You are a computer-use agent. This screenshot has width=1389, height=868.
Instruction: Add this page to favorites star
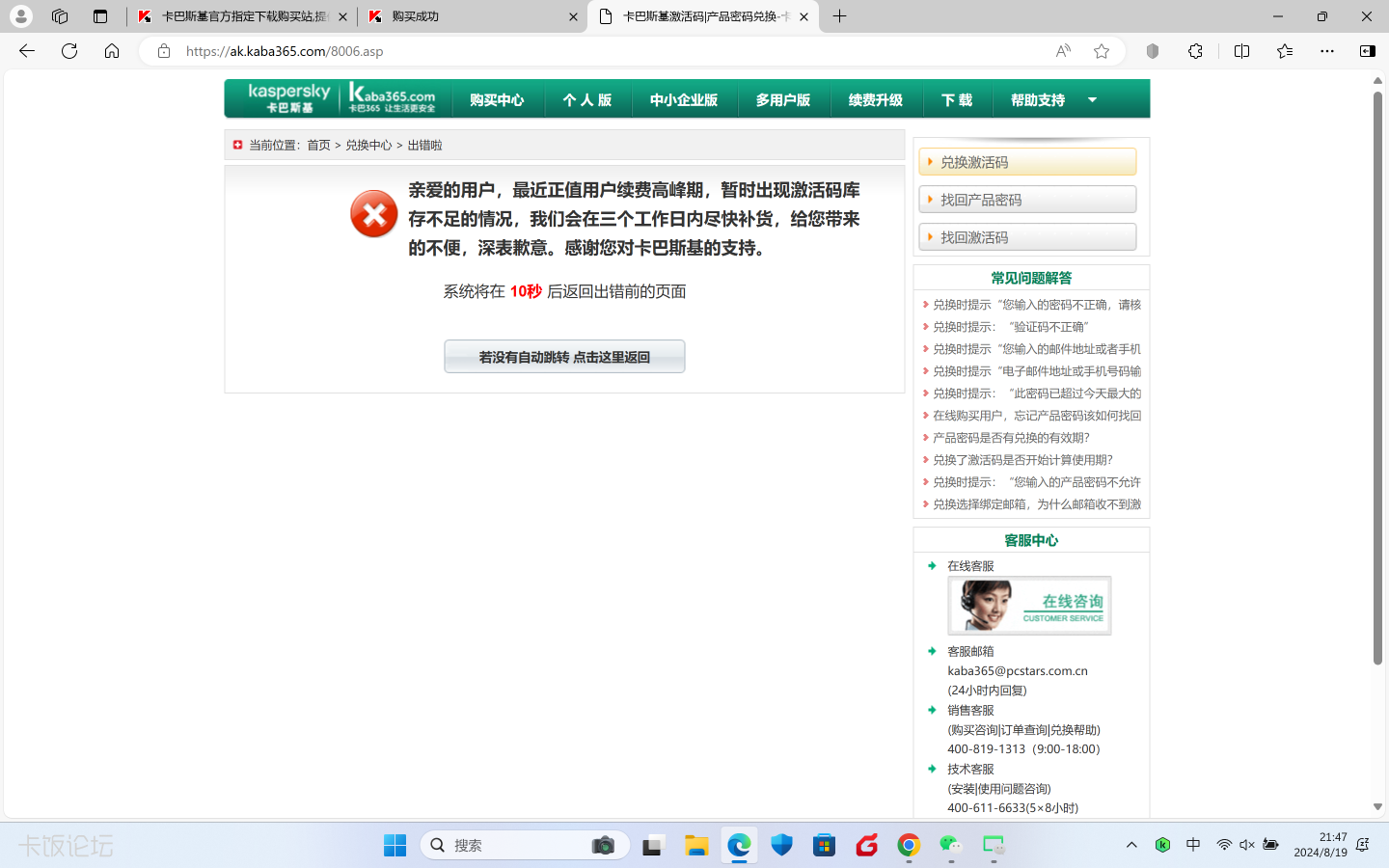1102,51
